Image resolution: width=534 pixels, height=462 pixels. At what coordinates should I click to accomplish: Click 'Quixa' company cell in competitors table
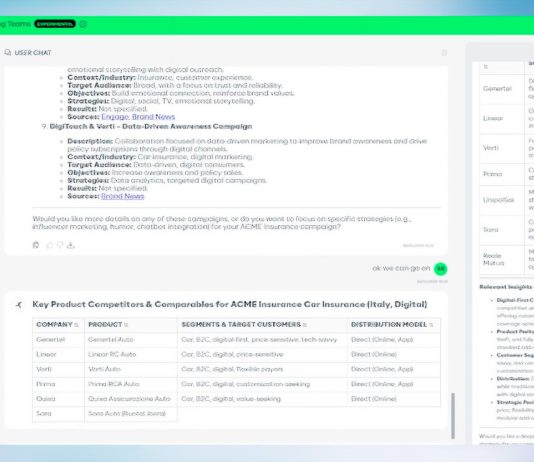click(x=58, y=399)
